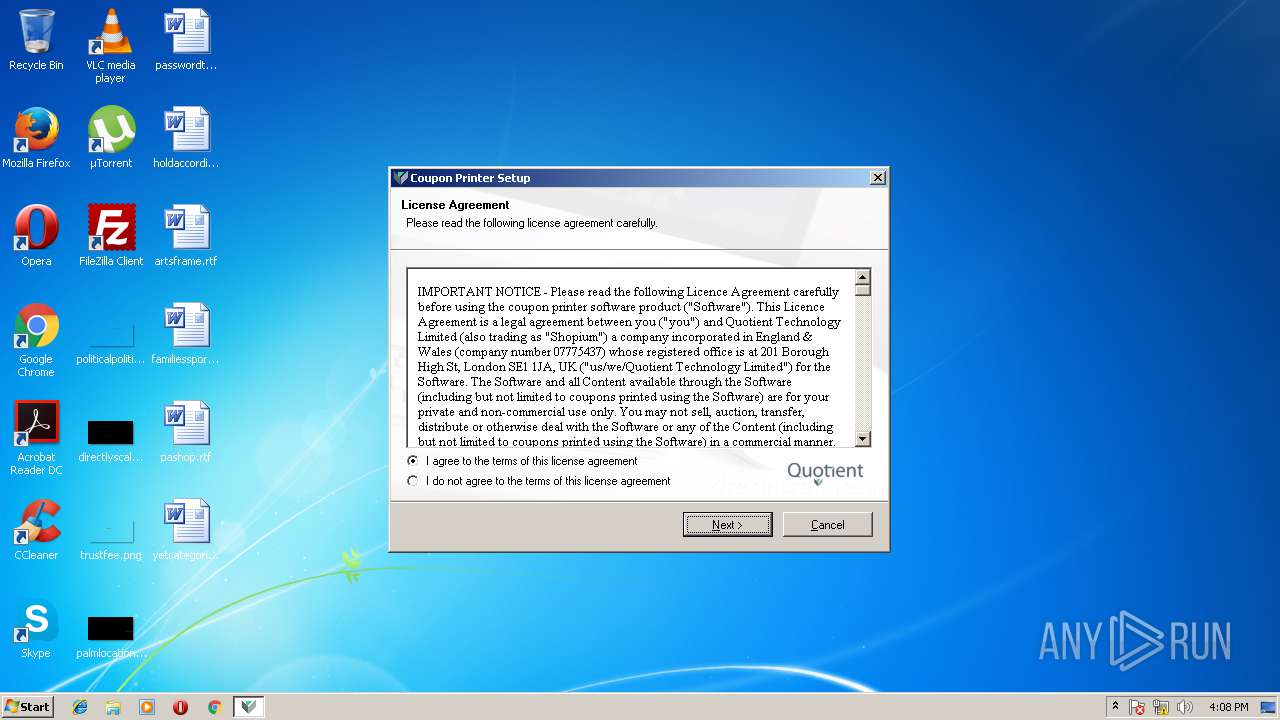Screen dimensions: 1280x720
Task: Open the µTorrent desktop shortcut
Action: (110, 138)
